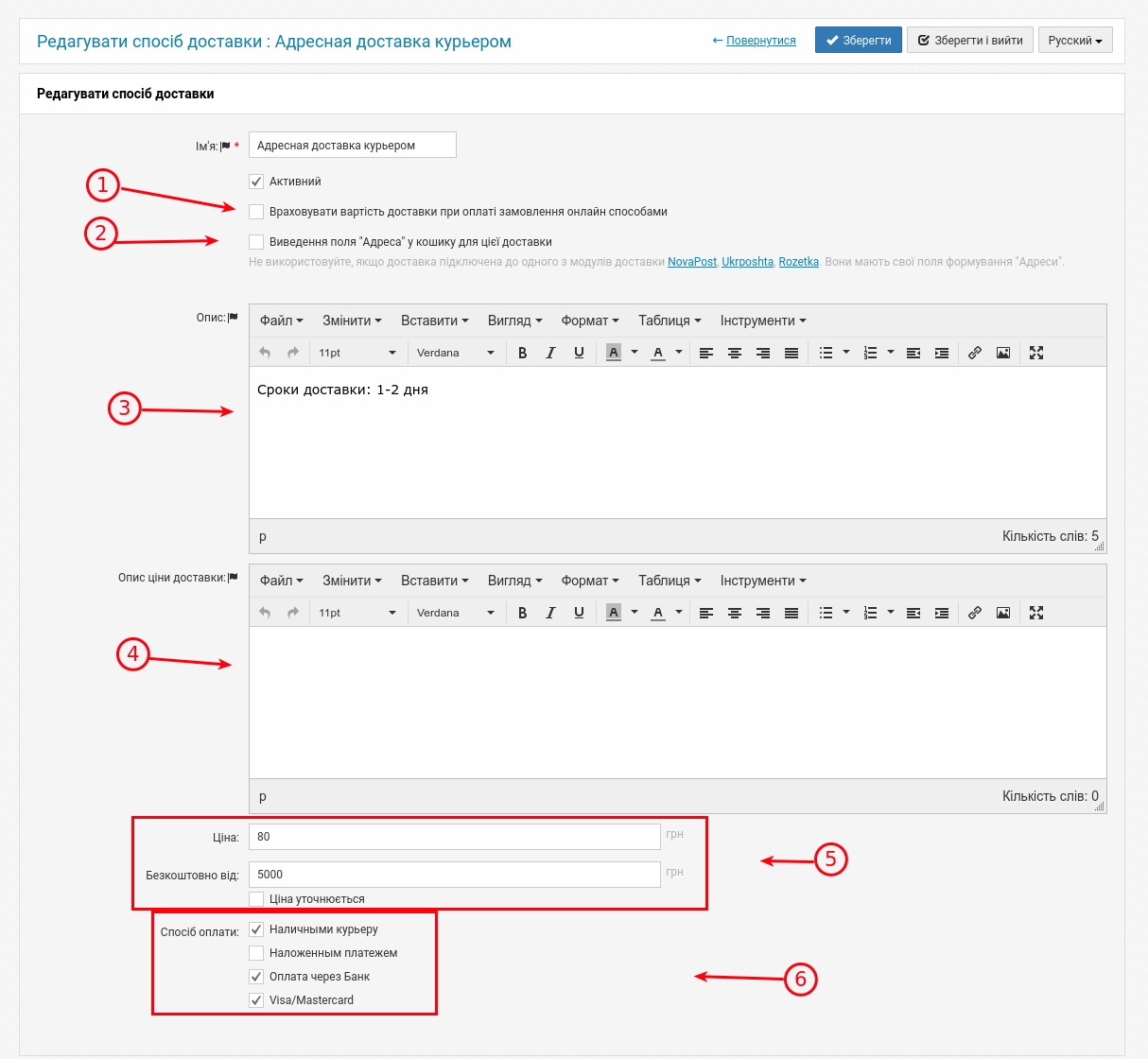Open the Русский language dropdown

coord(1075,41)
